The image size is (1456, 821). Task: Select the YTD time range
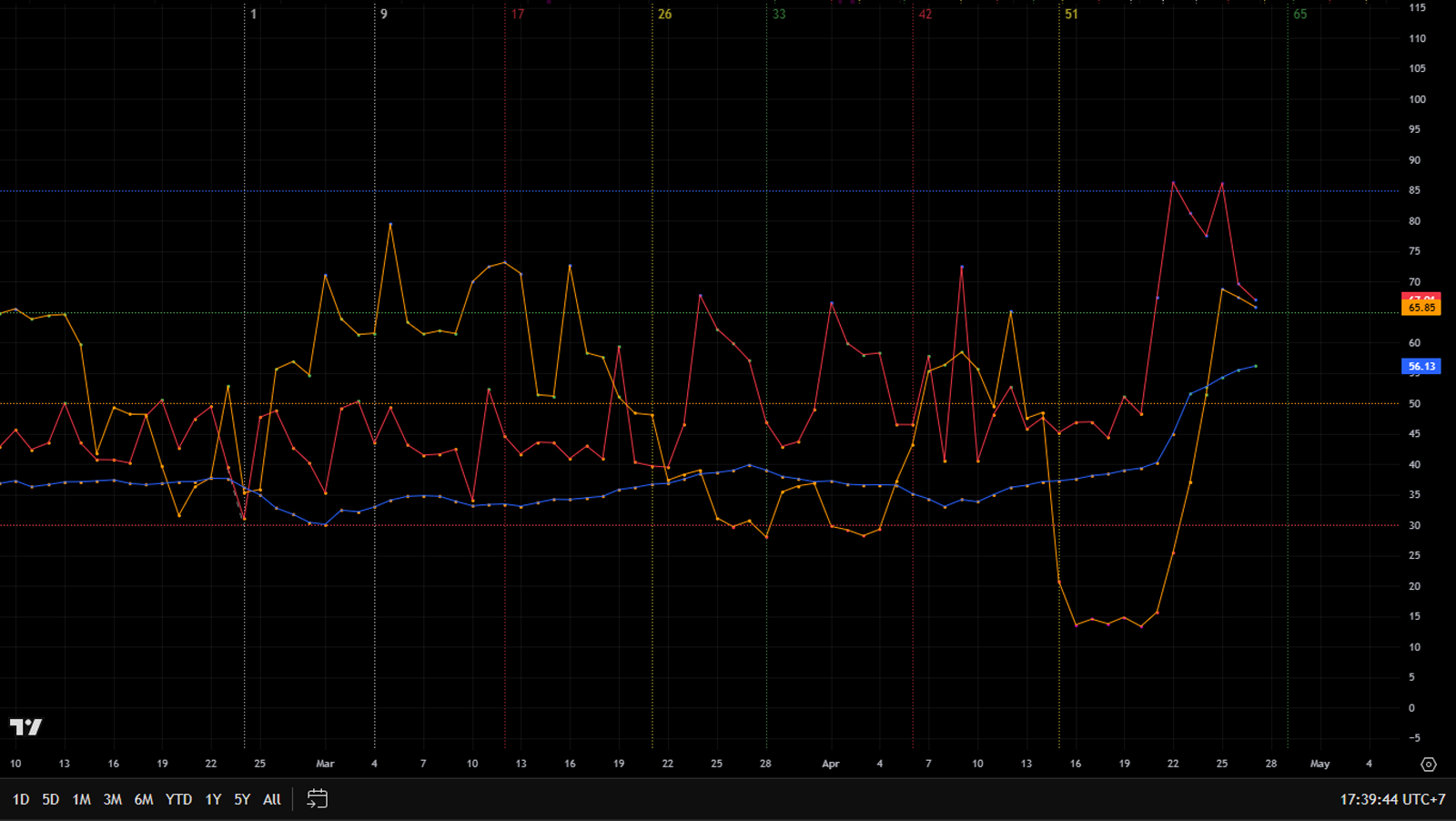coord(179,799)
